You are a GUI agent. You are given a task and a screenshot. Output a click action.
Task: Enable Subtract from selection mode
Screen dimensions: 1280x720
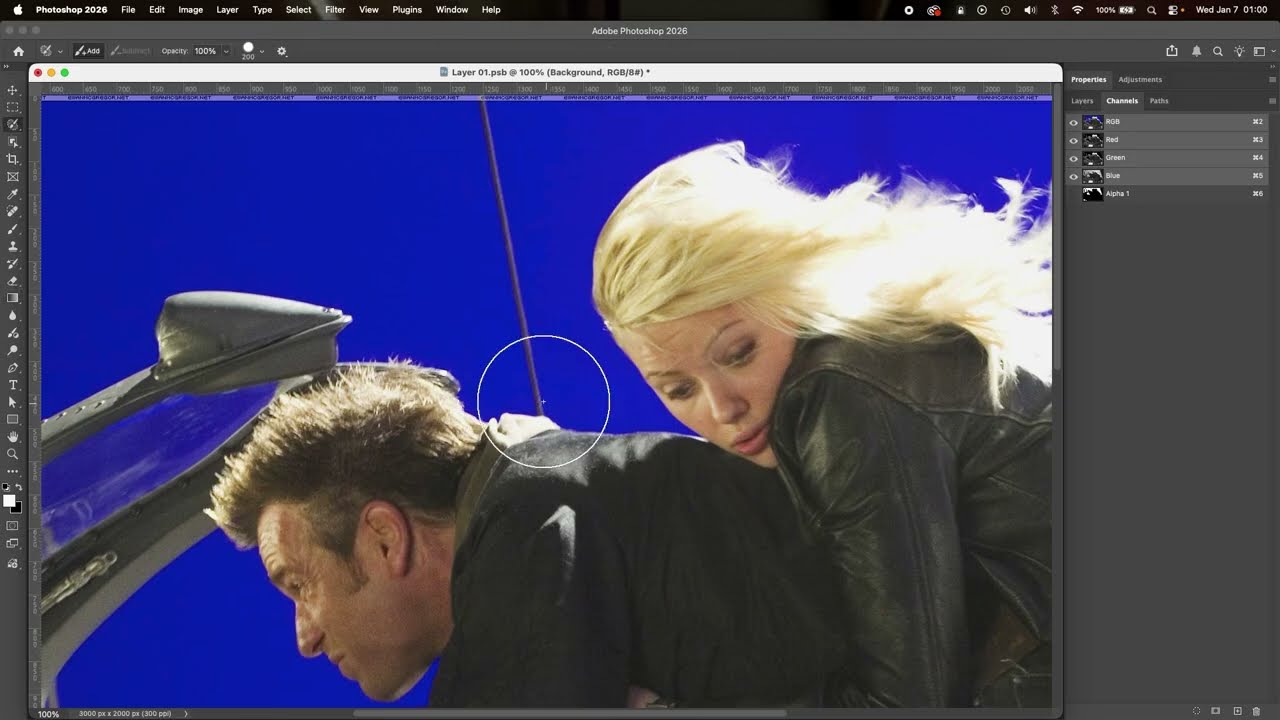(130, 51)
